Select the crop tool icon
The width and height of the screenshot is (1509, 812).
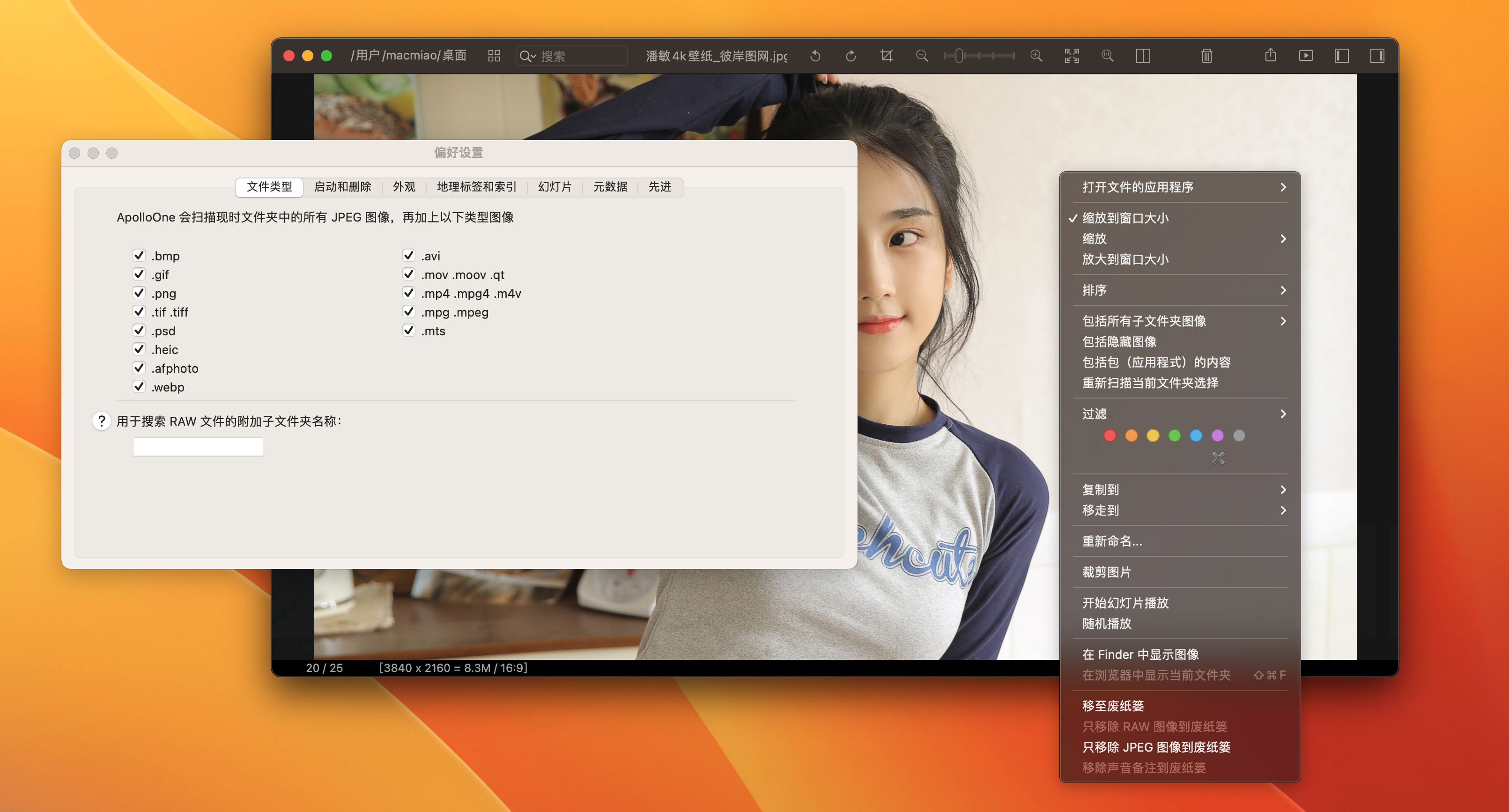[886, 56]
